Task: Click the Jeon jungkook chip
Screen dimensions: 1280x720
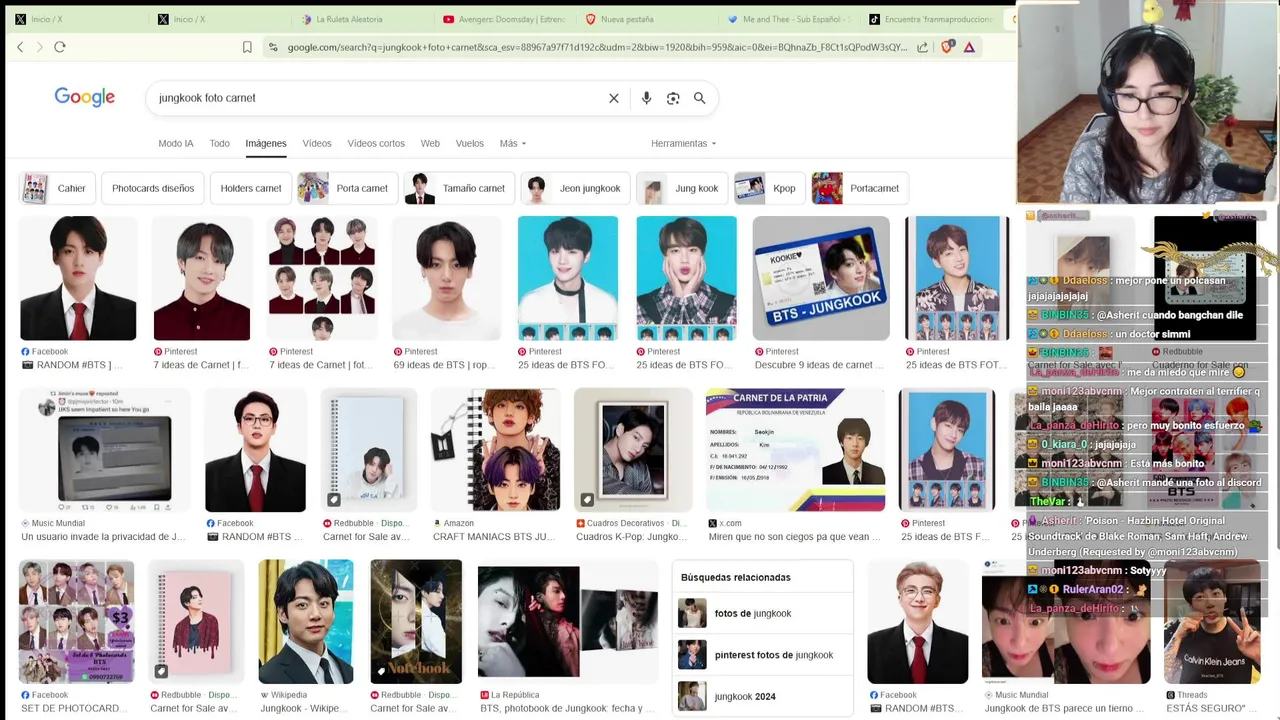Action: 575,188
